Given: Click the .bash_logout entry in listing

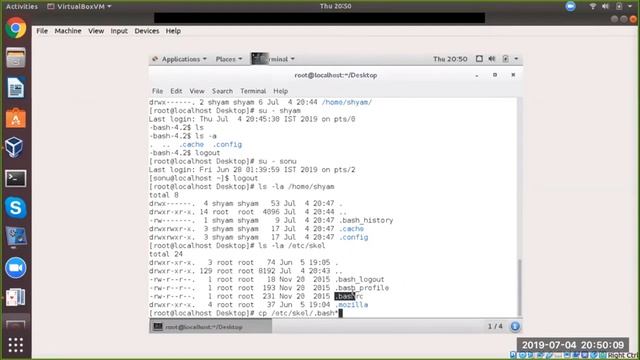Looking at the screenshot, I should tap(360, 280).
